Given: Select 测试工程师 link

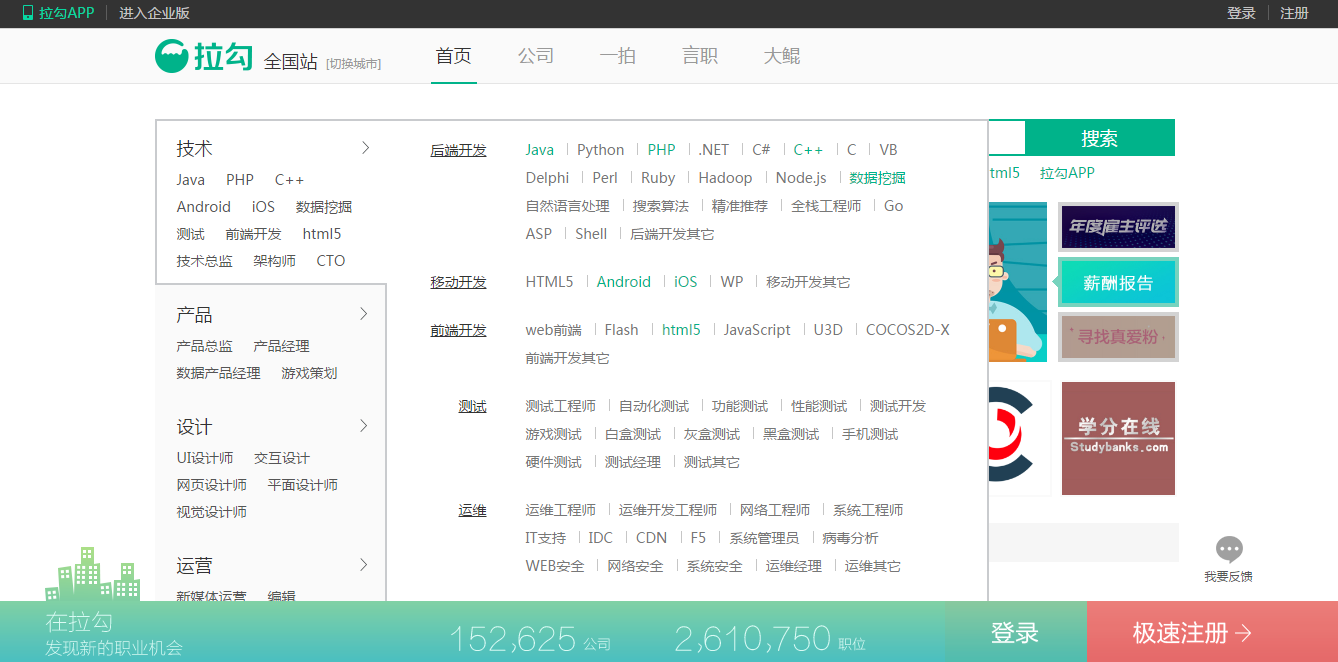Looking at the screenshot, I should click(561, 406).
